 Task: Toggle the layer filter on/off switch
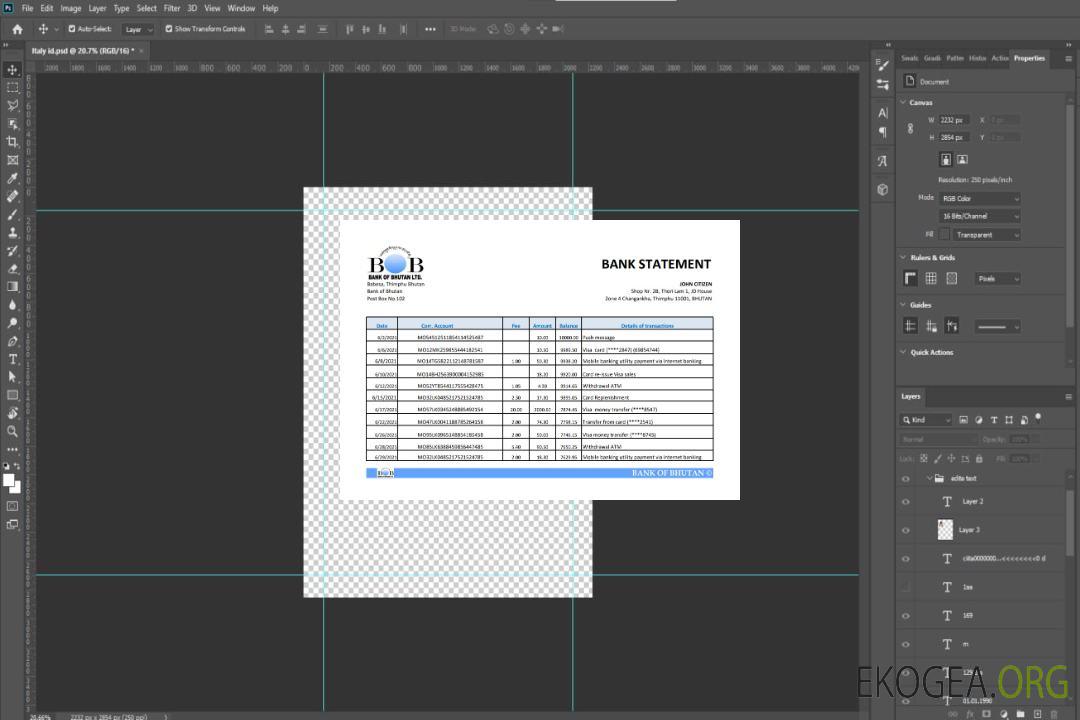(x=1038, y=418)
